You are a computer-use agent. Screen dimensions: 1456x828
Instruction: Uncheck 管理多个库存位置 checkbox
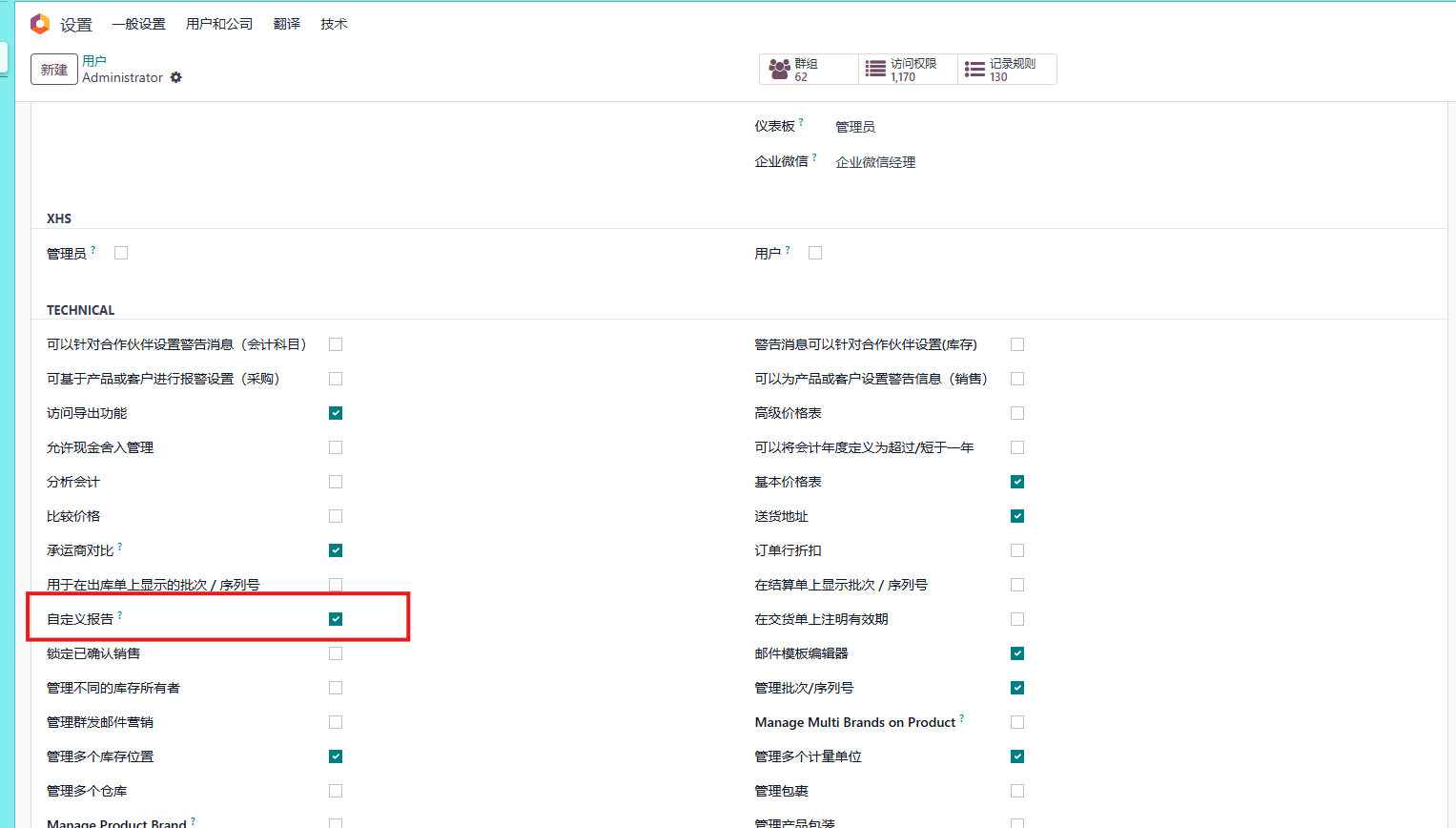(336, 756)
